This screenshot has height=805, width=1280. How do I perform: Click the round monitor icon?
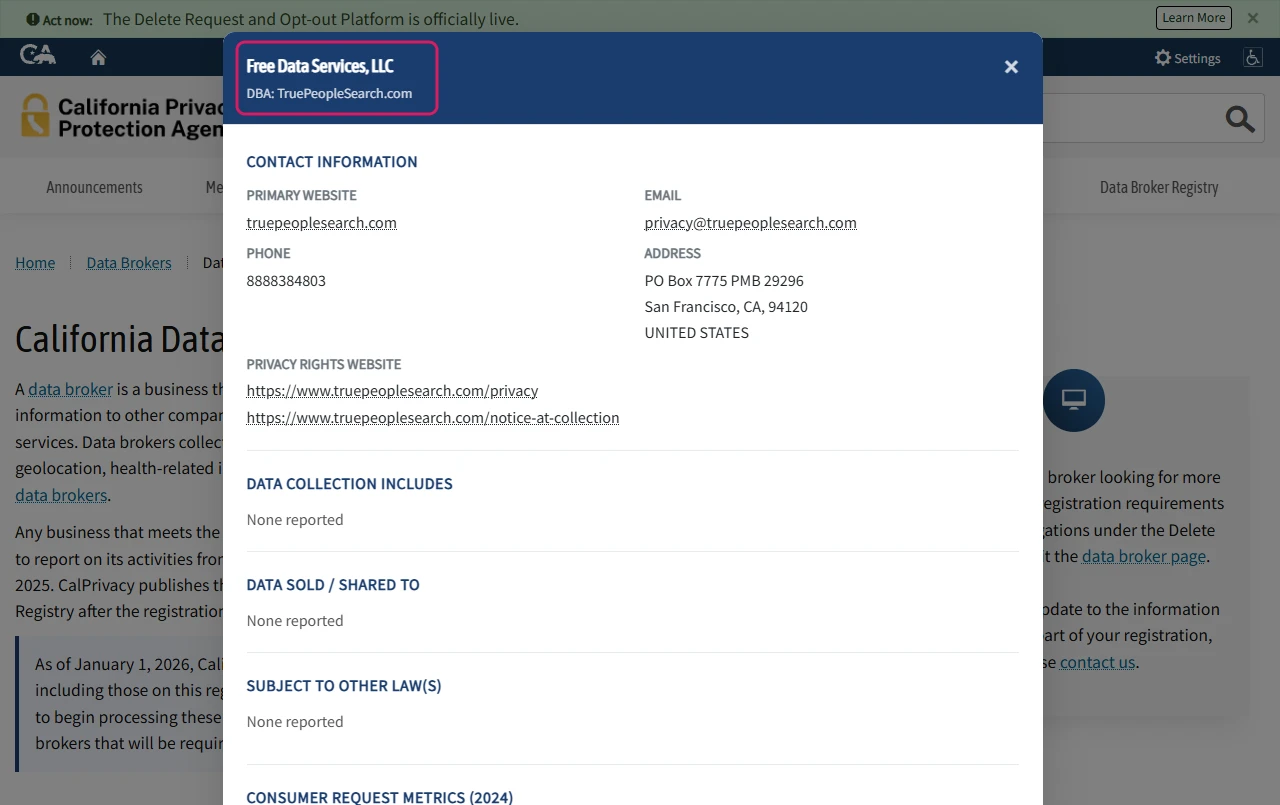1074,400
